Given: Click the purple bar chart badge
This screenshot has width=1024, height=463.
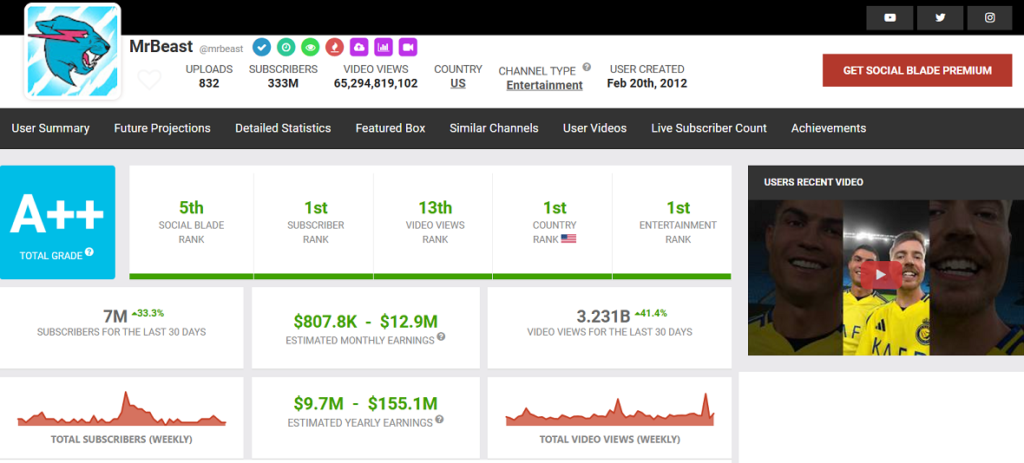Looking at the screenshot, I should pyautogui.click(x=383, y=47).
